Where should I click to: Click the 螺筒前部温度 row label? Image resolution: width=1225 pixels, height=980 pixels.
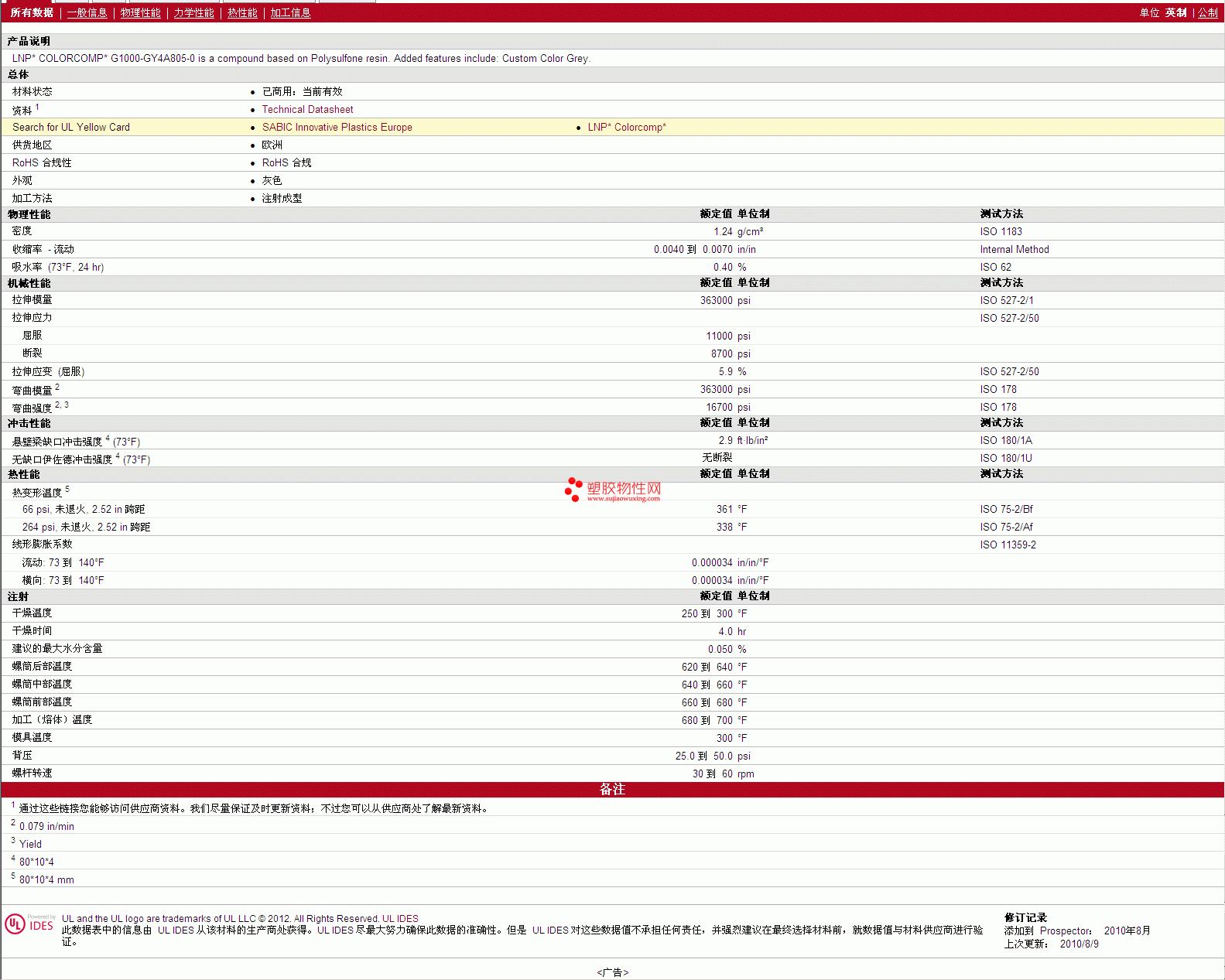pos(42,702)
